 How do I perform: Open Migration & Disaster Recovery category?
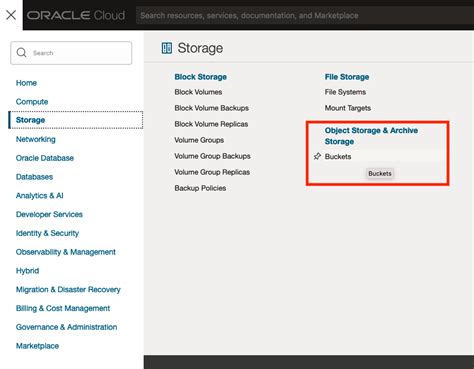pos(68,289)
